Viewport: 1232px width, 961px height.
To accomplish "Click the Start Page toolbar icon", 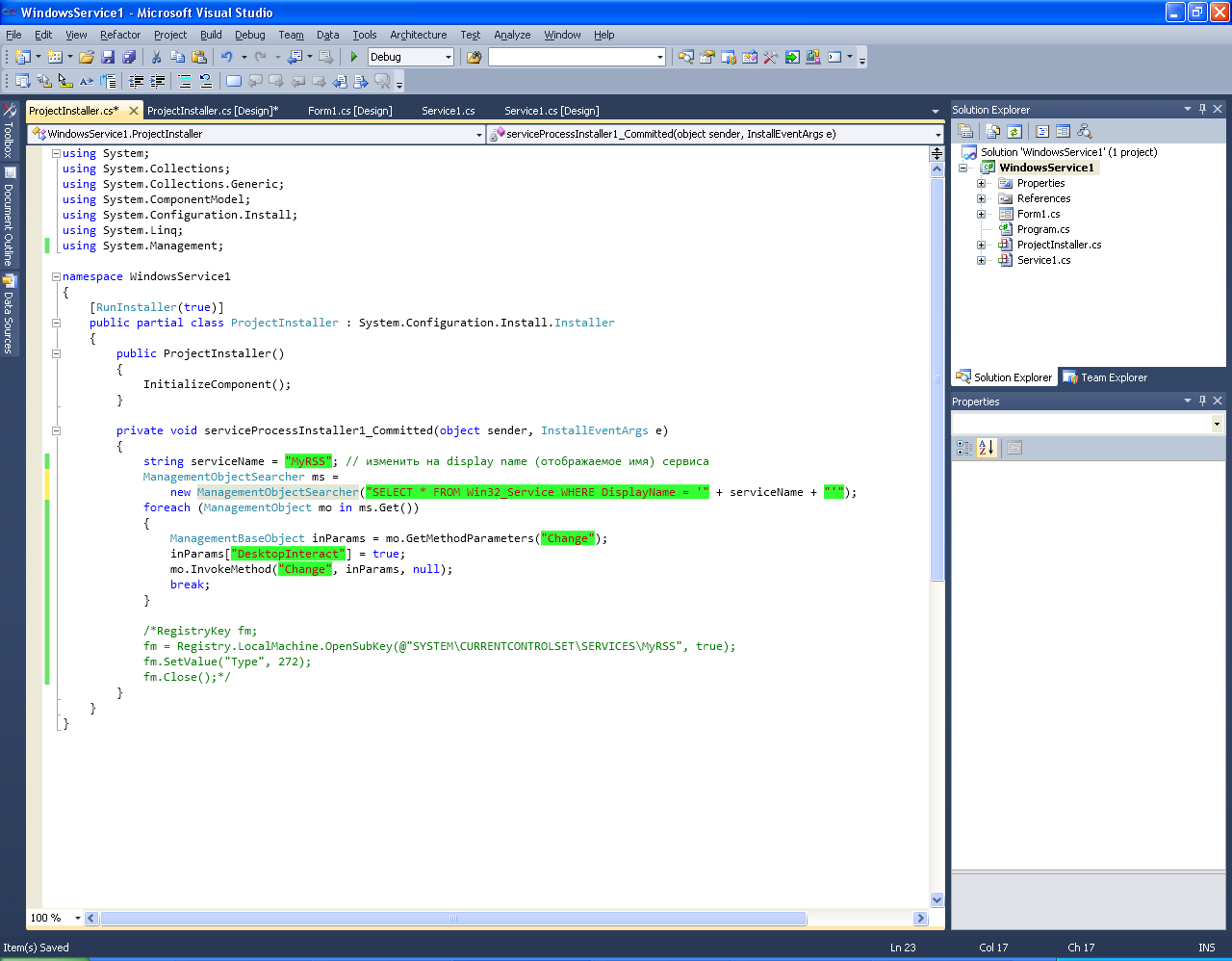I will coord(792,57).
